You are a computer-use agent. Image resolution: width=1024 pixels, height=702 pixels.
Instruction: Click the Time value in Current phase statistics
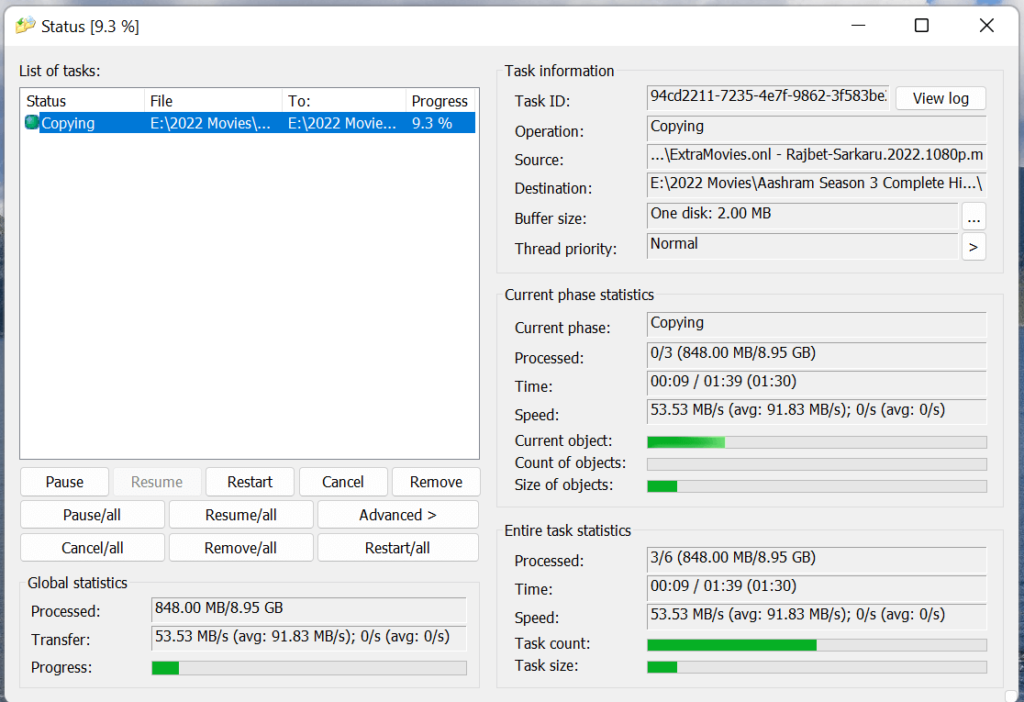point(816,383)
